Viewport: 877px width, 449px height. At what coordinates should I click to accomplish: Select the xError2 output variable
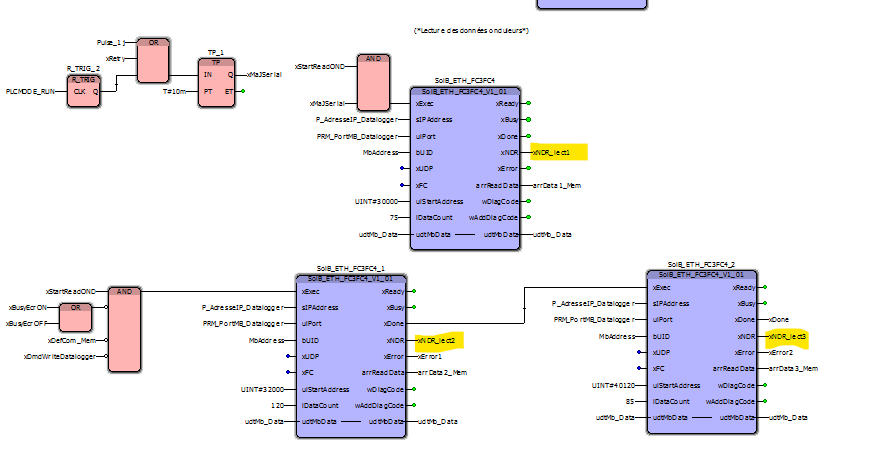click(781, 352)
